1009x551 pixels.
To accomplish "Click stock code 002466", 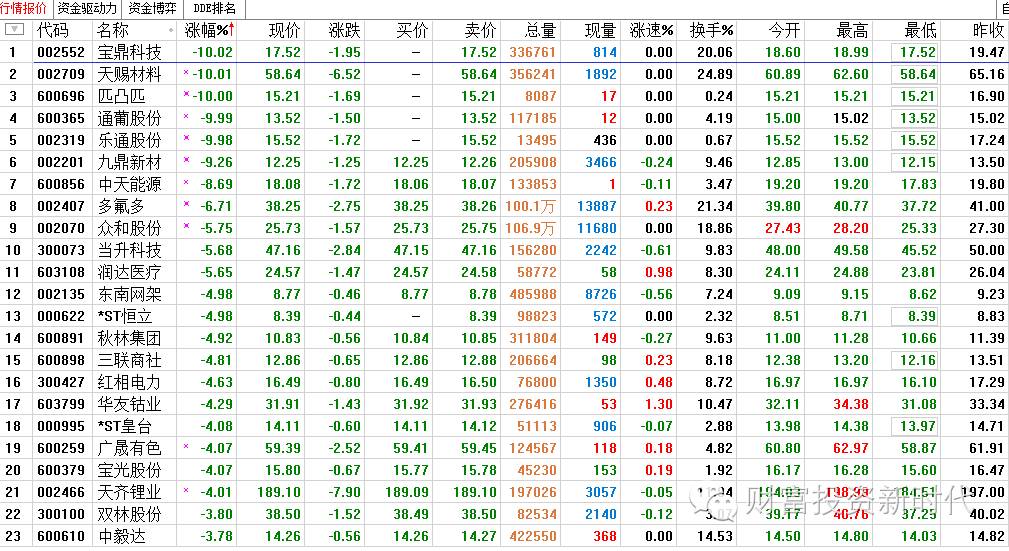I will click(61, 492).
